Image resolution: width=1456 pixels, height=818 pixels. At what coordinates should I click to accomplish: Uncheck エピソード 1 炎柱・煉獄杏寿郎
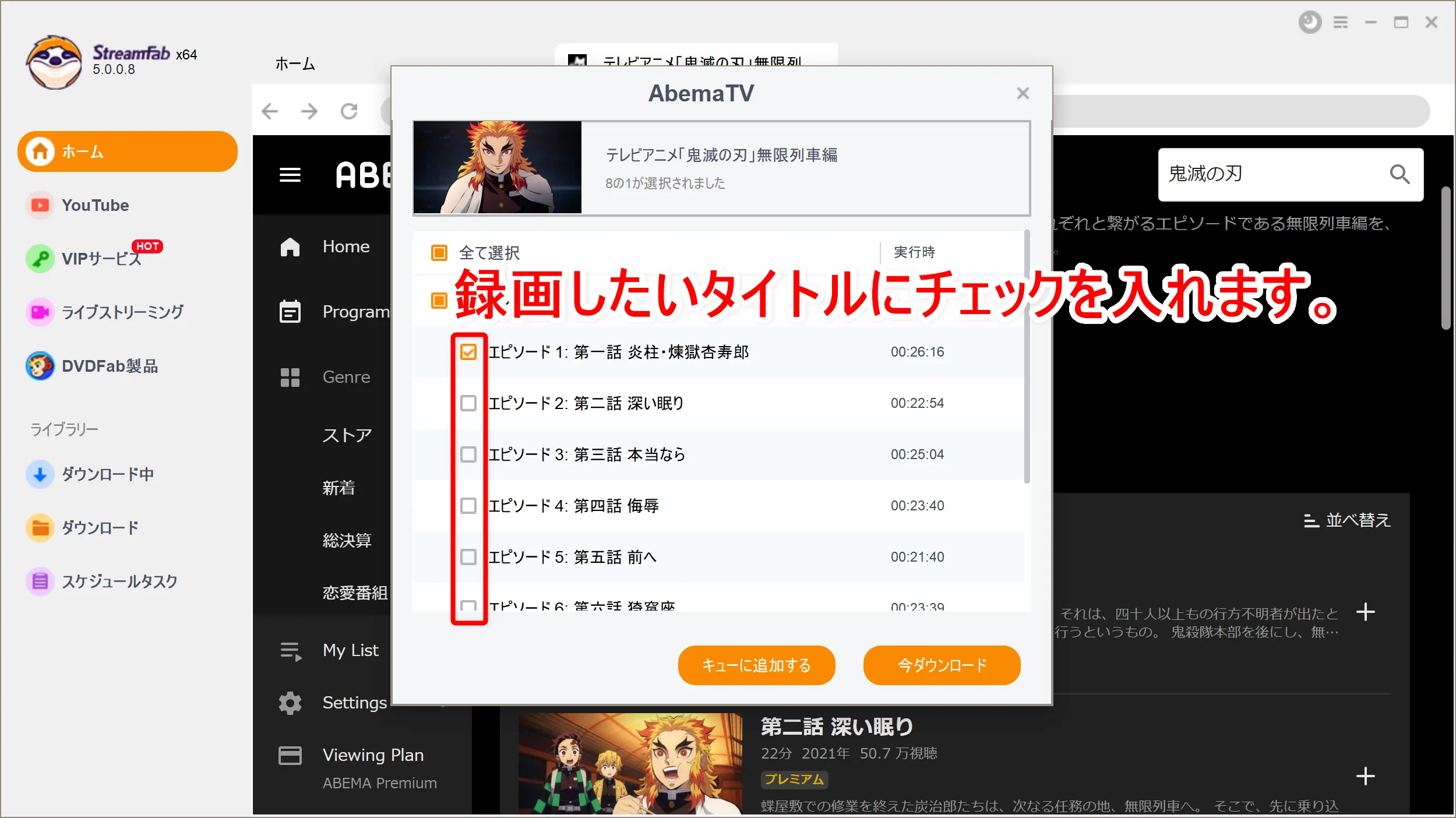(468, 352)
